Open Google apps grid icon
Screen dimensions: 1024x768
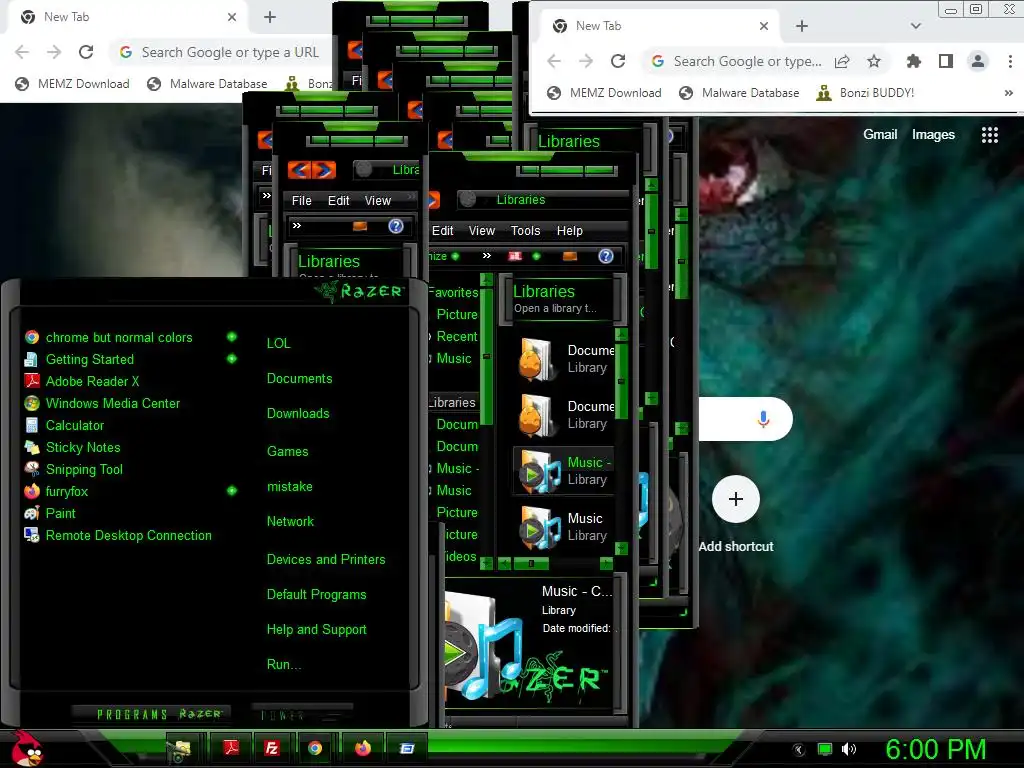pyautogui.click(x=990, y=135)
